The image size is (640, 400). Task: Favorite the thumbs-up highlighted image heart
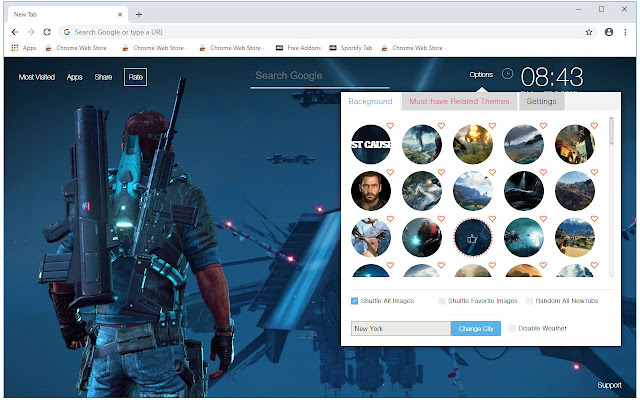tap(492, 219)
